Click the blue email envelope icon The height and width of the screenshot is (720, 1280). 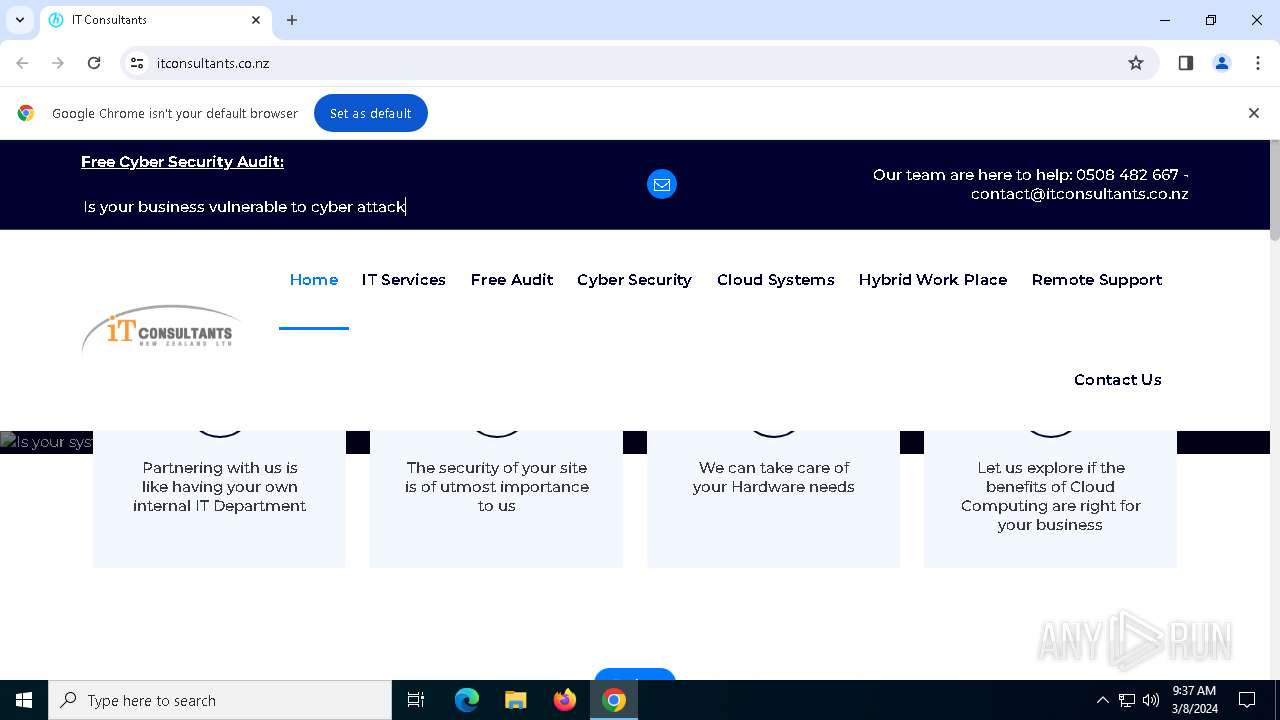662,184
